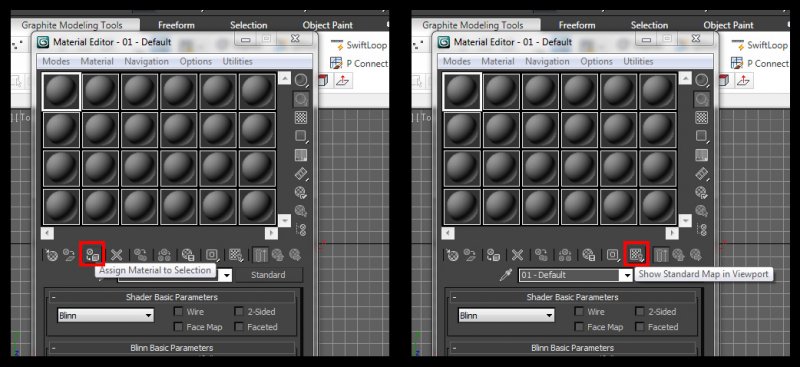Click sample slots scroll-down arrow, left screenshot
The image size is (800, 367).
(x=285, y=220)
